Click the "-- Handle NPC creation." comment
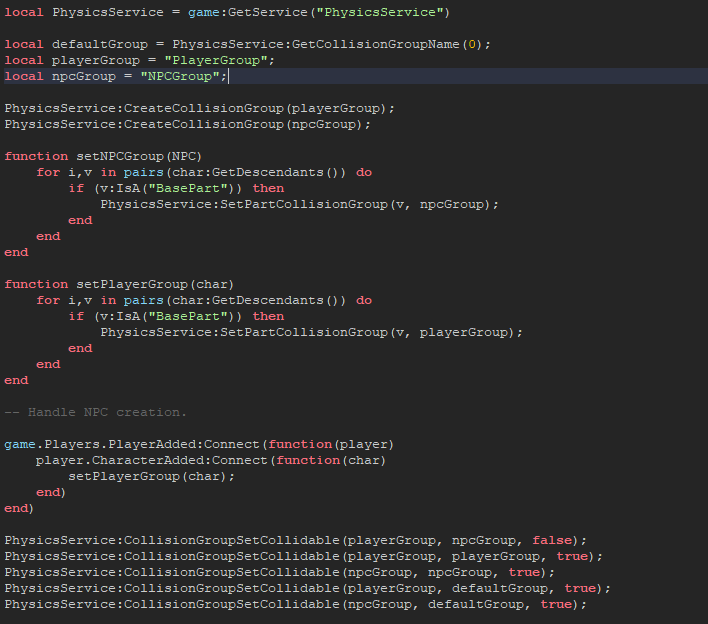The width and height of the screenshot is (708, 624). [95, 412]
